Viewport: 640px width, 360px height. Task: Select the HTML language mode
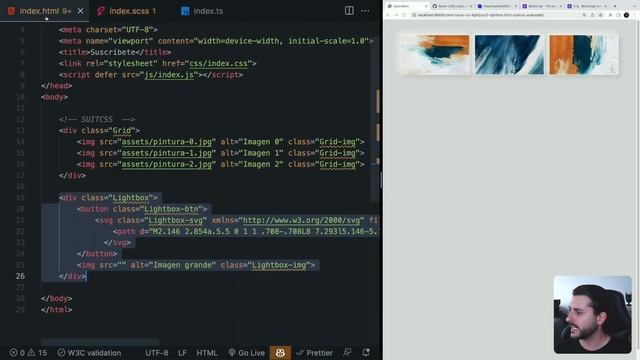[x=207, y=353]
